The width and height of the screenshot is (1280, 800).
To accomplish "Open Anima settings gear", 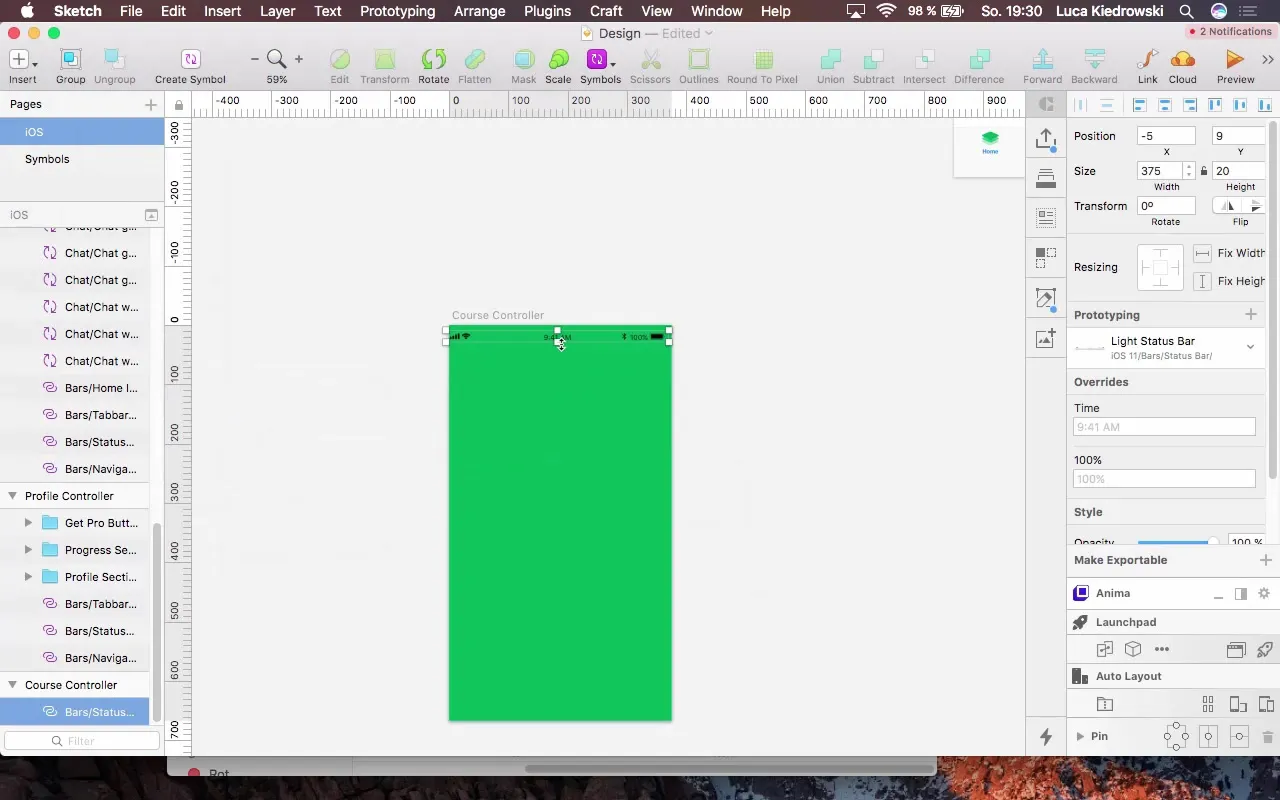I will point(1264,594).
